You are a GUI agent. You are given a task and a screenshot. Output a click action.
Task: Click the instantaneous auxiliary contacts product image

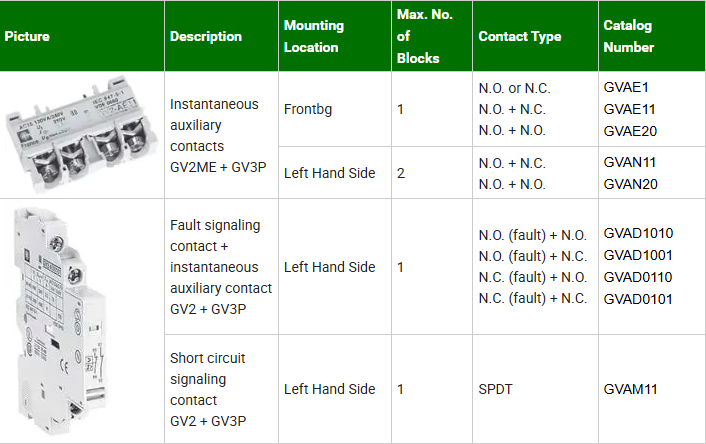point(83,133)
